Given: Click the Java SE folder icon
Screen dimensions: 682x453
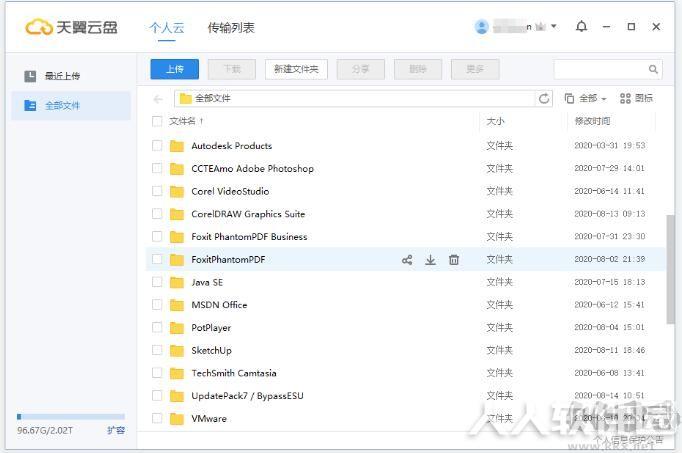Looking at the screenshot, I should point(177,283).
